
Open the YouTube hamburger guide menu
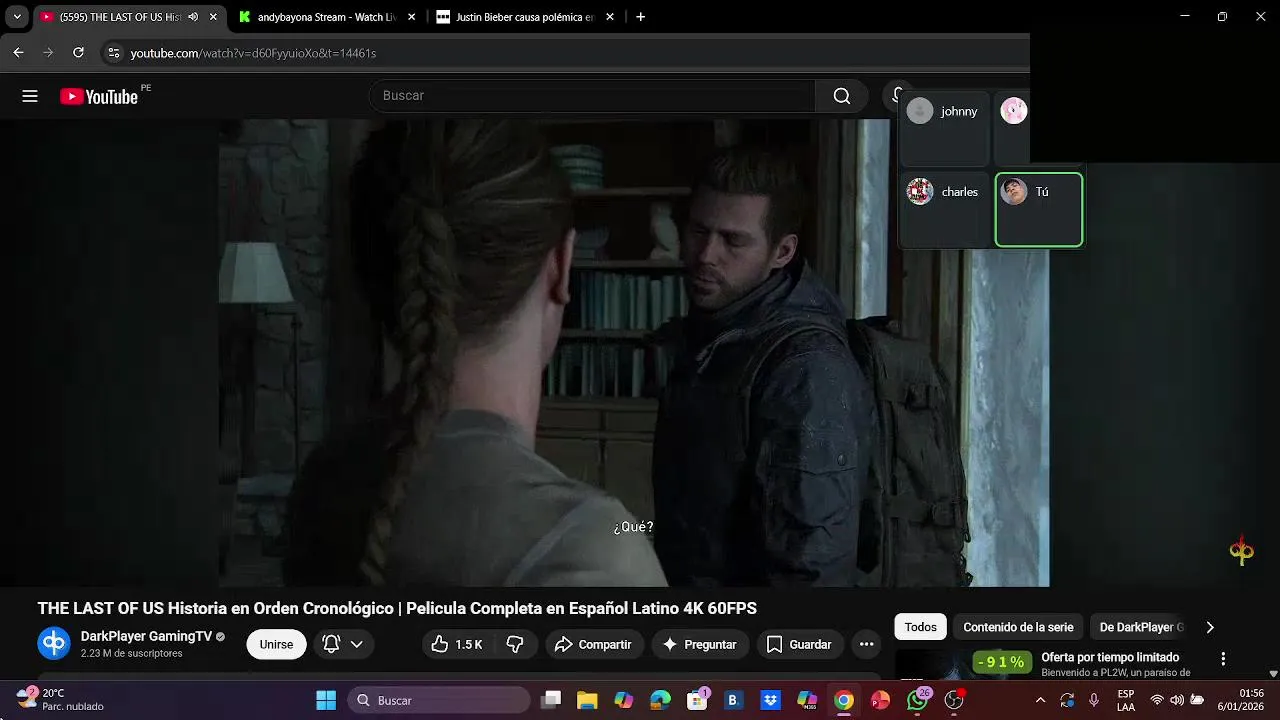(30, 96)
